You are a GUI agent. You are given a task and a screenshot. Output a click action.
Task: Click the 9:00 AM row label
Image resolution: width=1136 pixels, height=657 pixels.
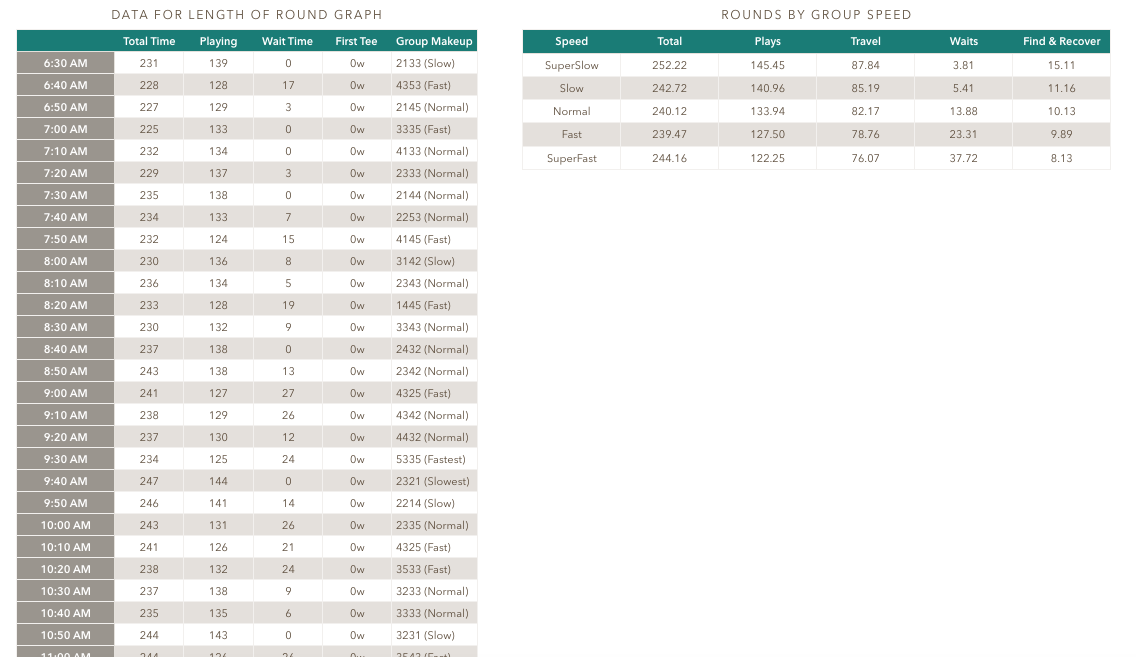(66, 393)
